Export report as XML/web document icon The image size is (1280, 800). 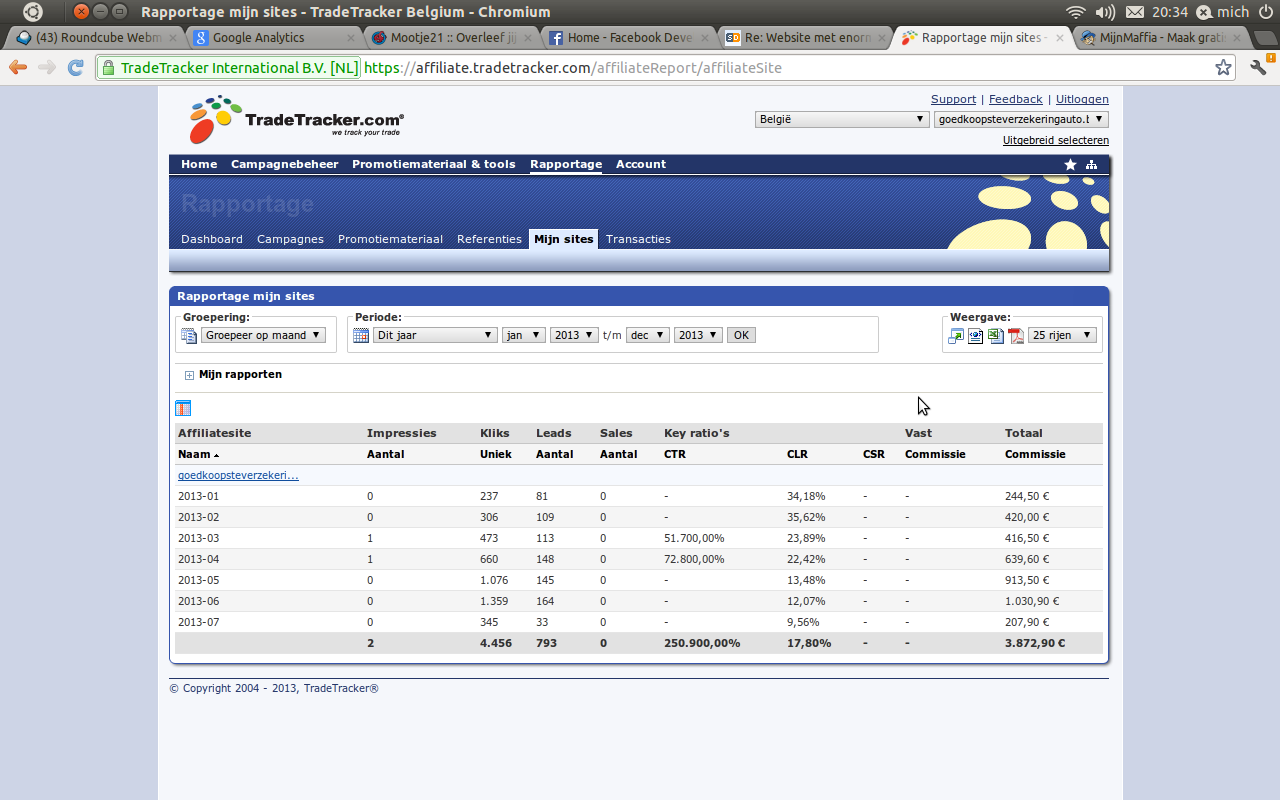[975, 335]
